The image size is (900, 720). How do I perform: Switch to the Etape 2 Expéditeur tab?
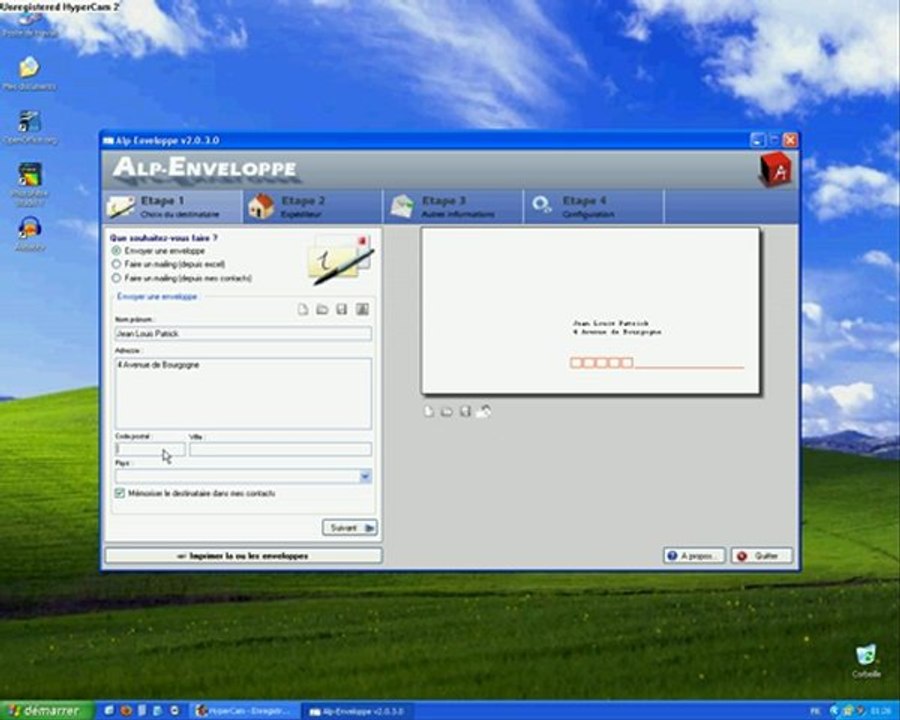coord(313,207)
